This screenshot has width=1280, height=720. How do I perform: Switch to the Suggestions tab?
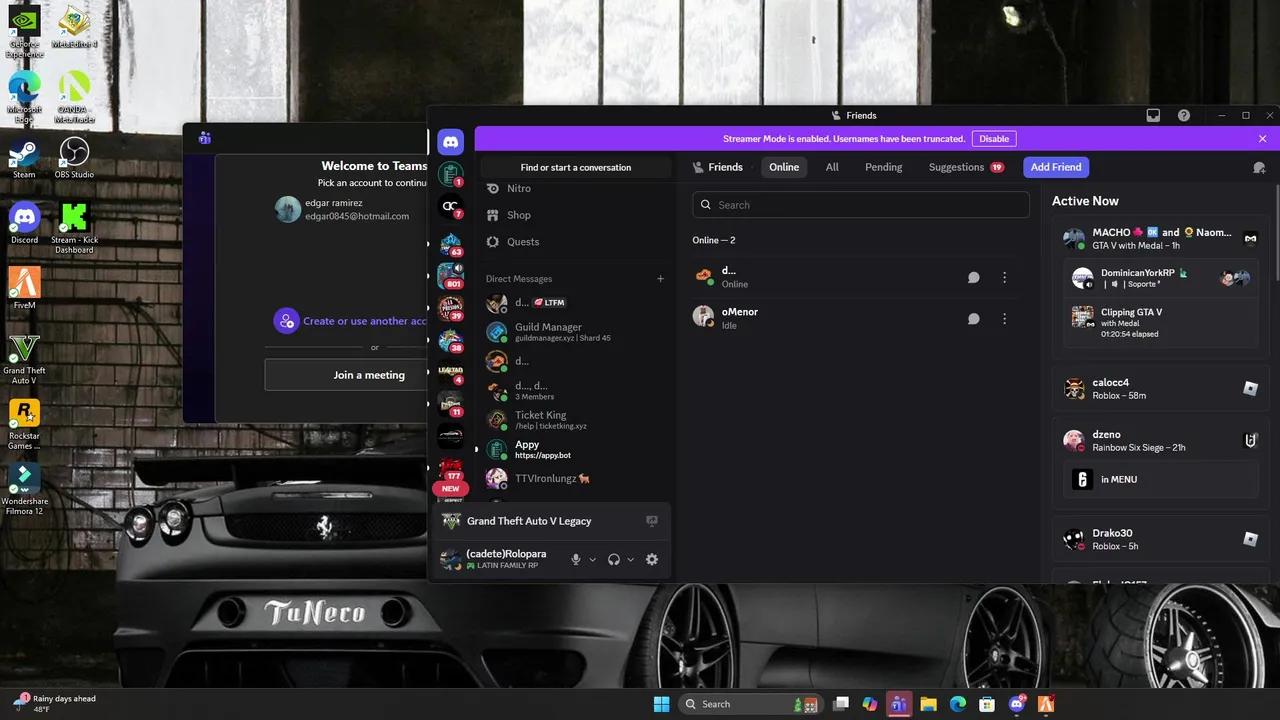966,167
